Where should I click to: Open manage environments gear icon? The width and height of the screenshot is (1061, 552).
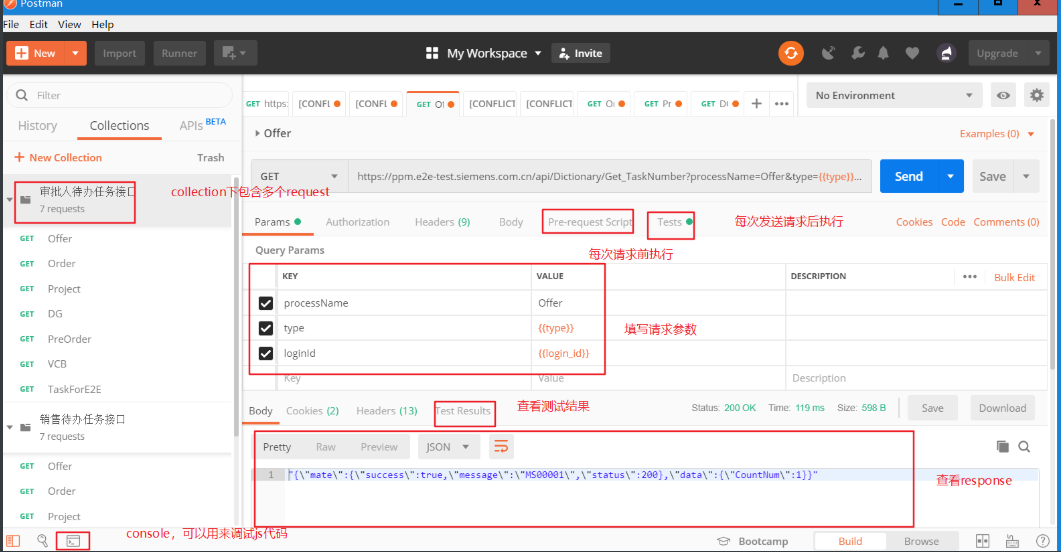[x=1037, y=95]
